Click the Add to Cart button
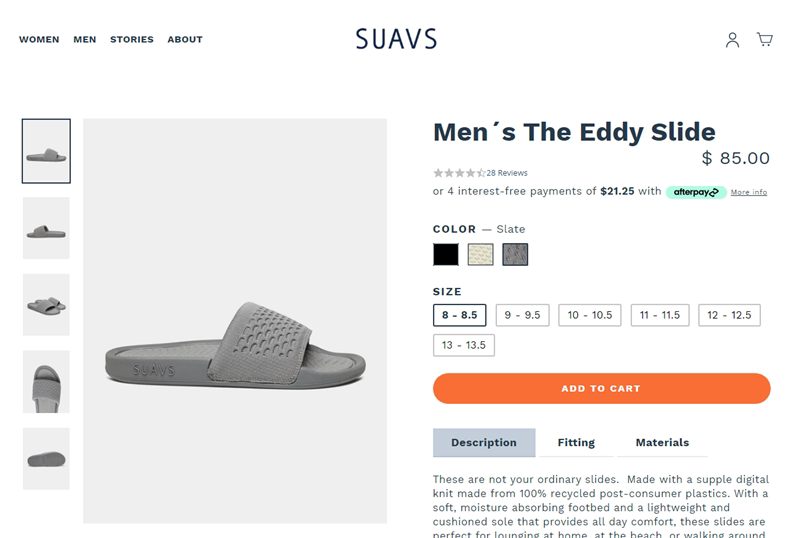This screenshot has width=800, height=538. click(601, 388)
